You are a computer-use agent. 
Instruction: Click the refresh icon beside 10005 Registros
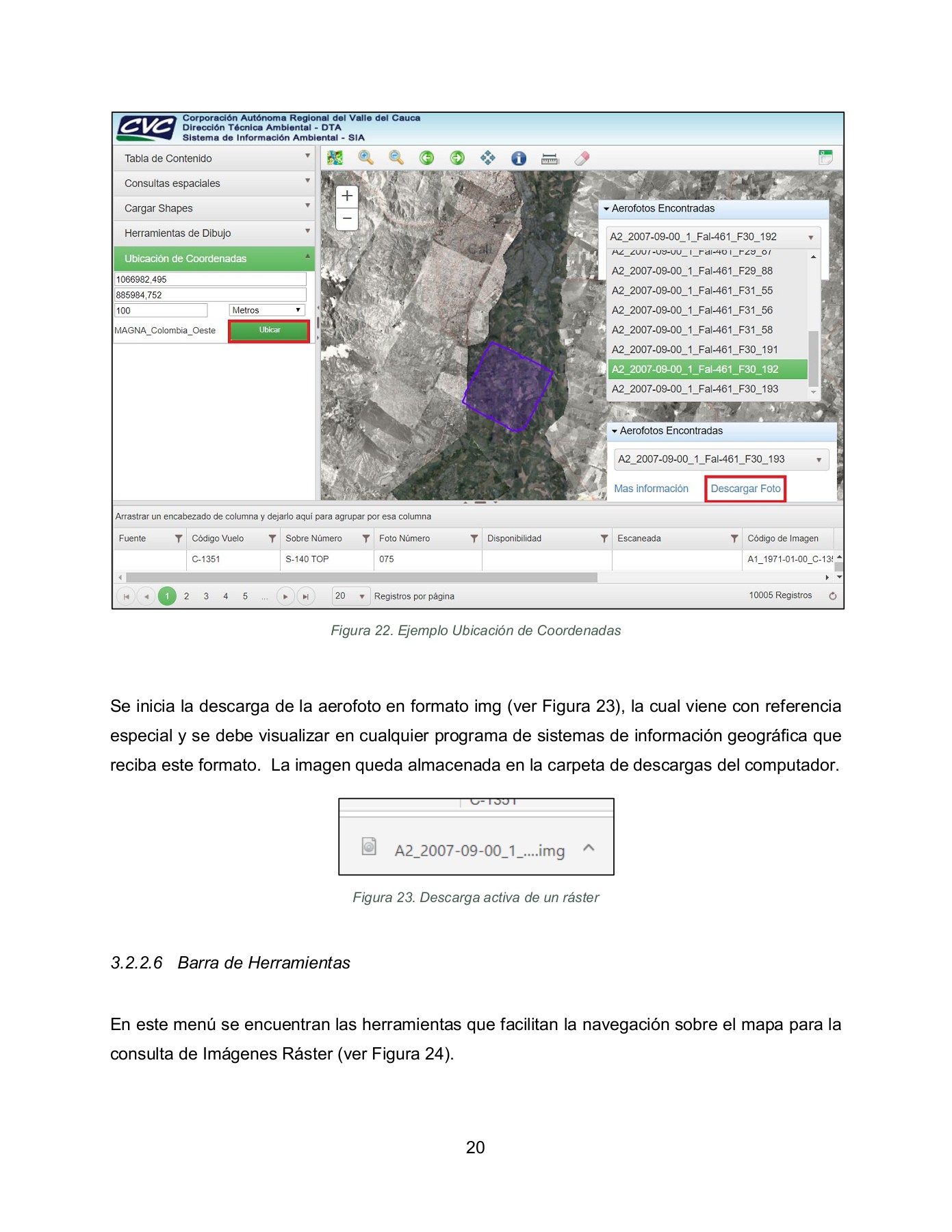coord(832,595)
